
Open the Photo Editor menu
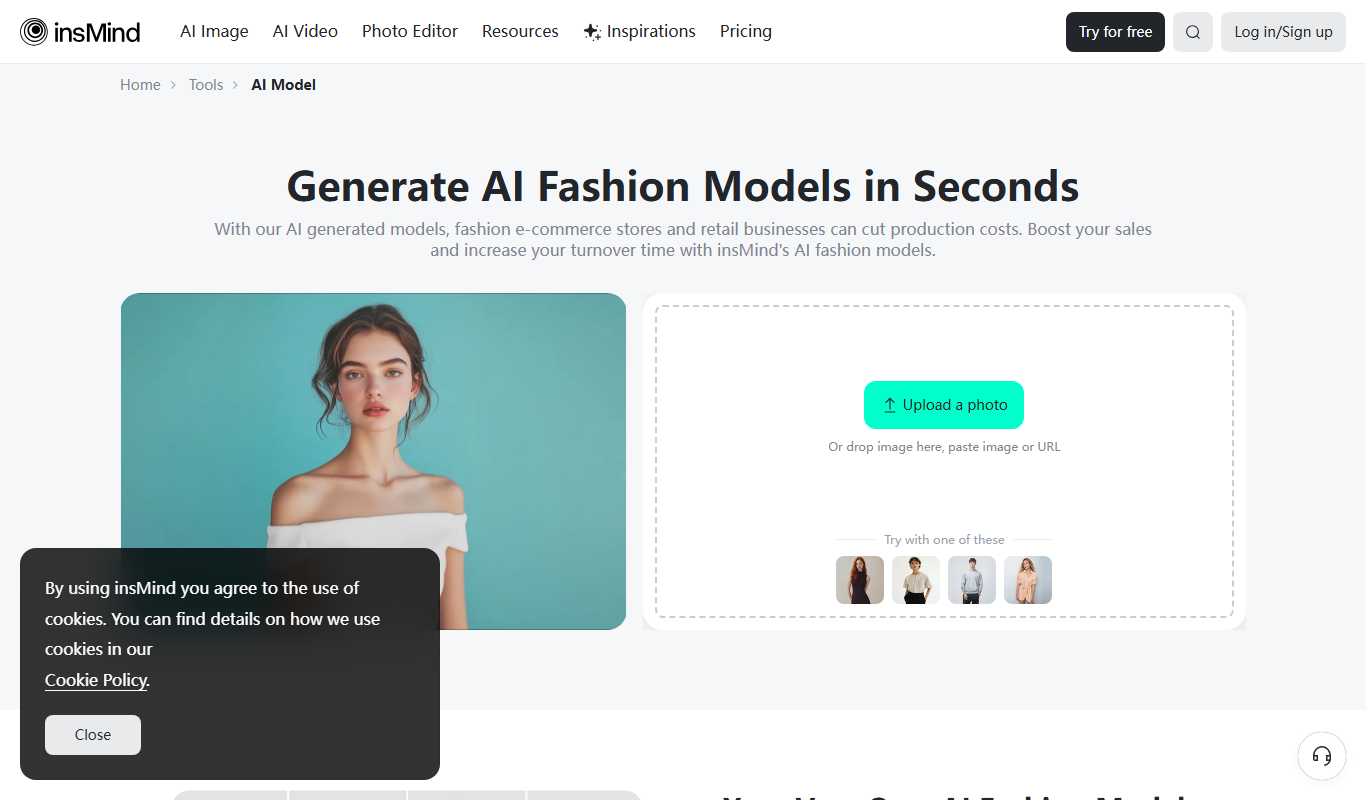(x=410, y=31)
